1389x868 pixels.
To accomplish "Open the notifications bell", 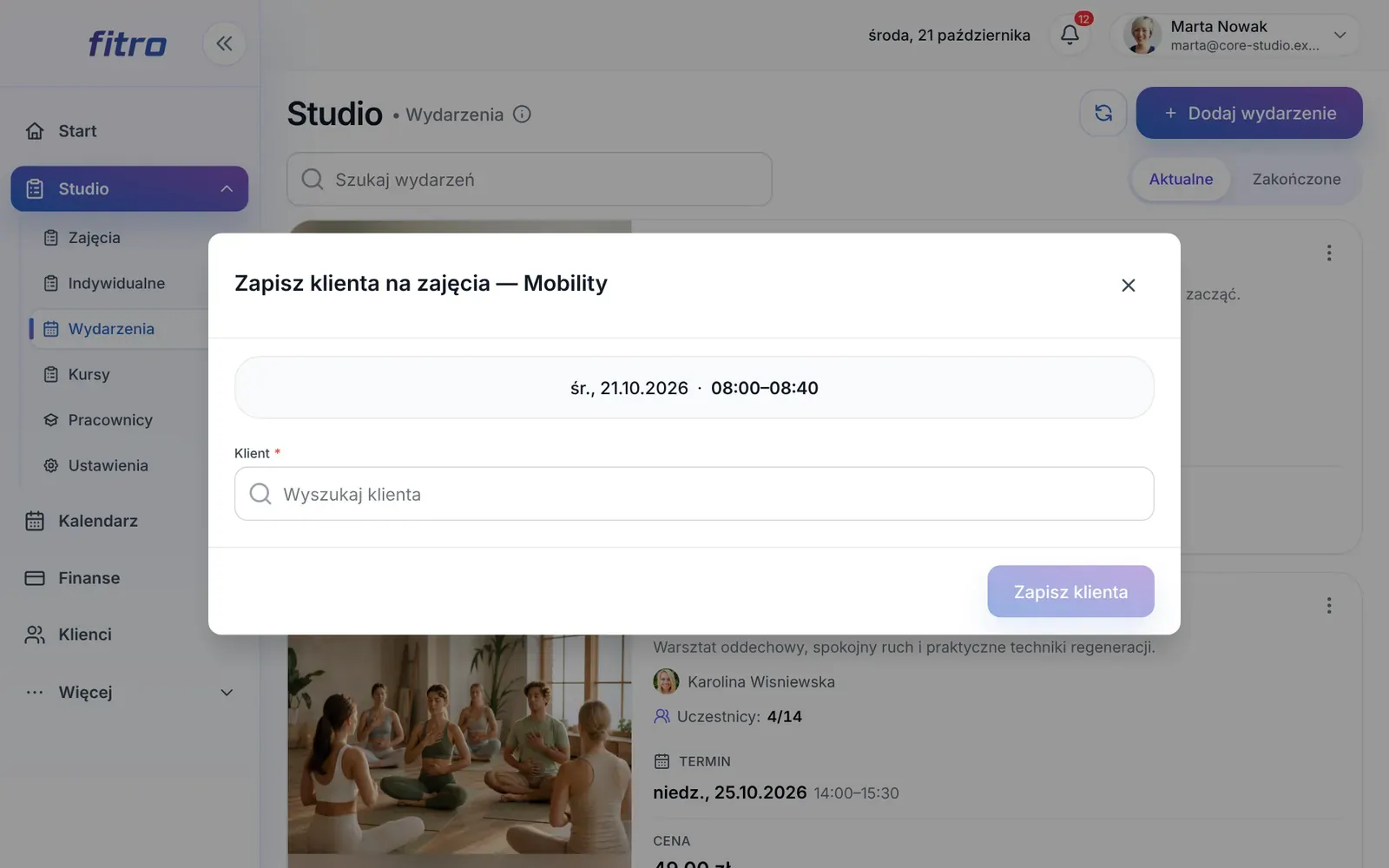I will (1070, 35).
